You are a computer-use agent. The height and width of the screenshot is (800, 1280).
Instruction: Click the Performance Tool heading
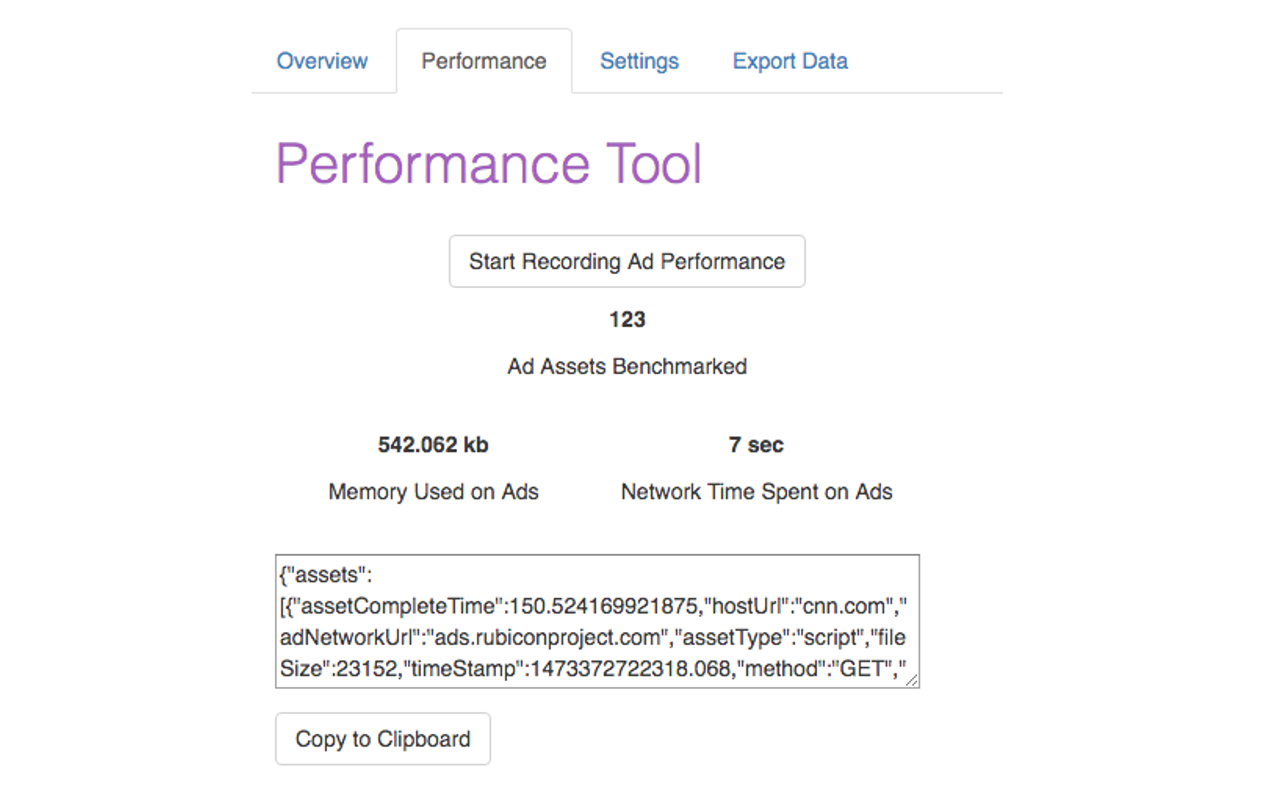point(489,164)
